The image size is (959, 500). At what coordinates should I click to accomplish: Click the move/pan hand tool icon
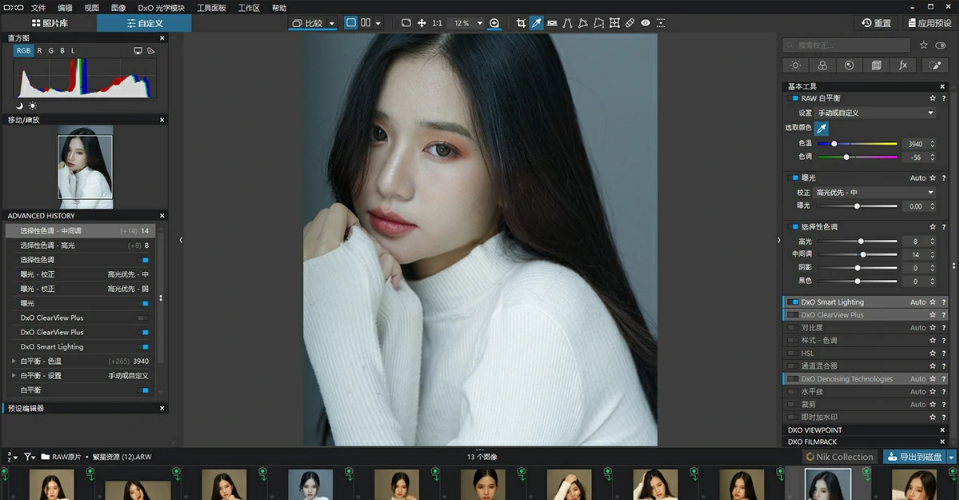coord(421,23)
